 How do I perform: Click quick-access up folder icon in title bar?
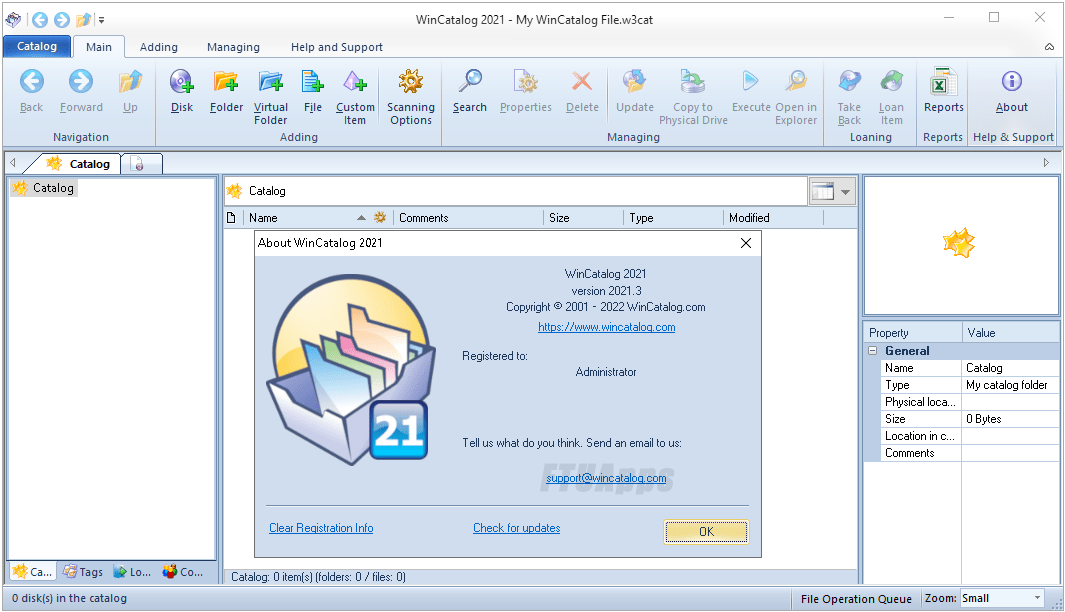point(84,20)
